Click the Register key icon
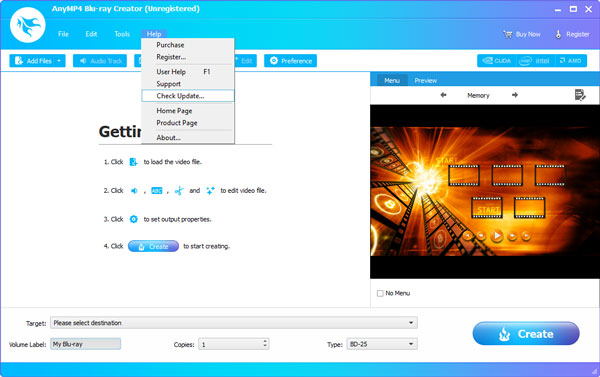Screen dimensions: 600x377 [x=558, y=34]
